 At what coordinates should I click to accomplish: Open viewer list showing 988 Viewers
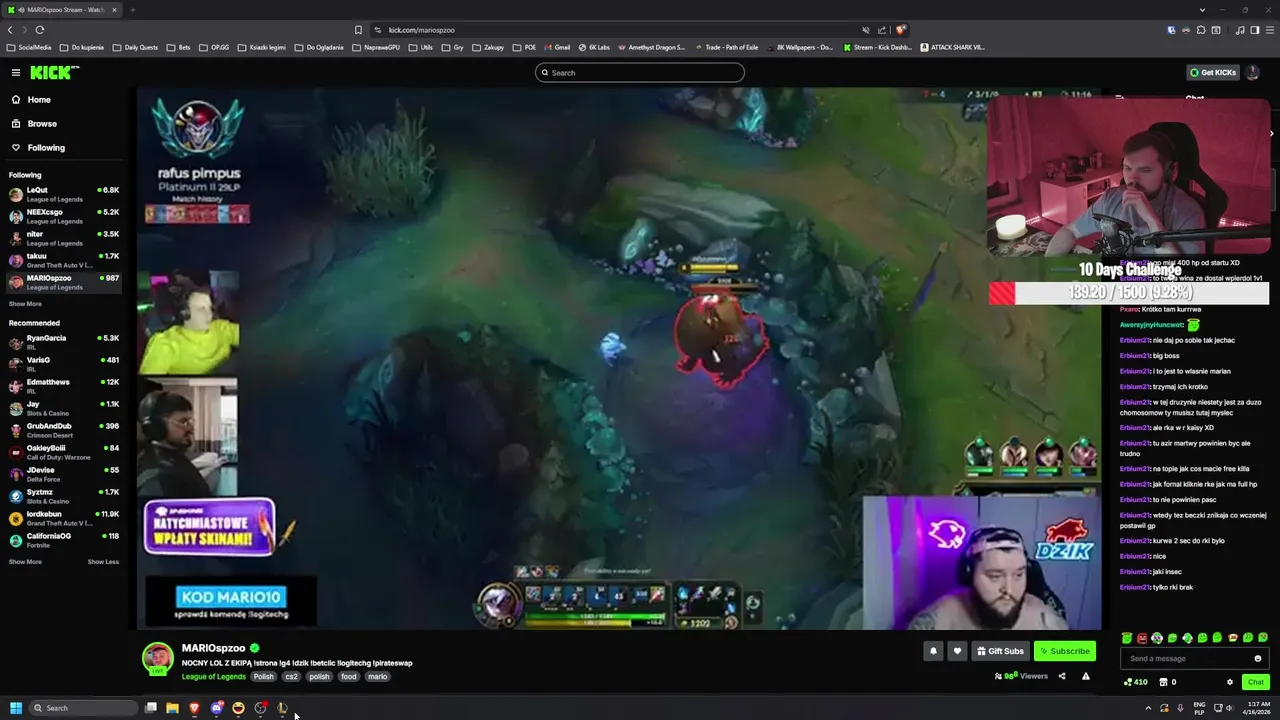1021,676
